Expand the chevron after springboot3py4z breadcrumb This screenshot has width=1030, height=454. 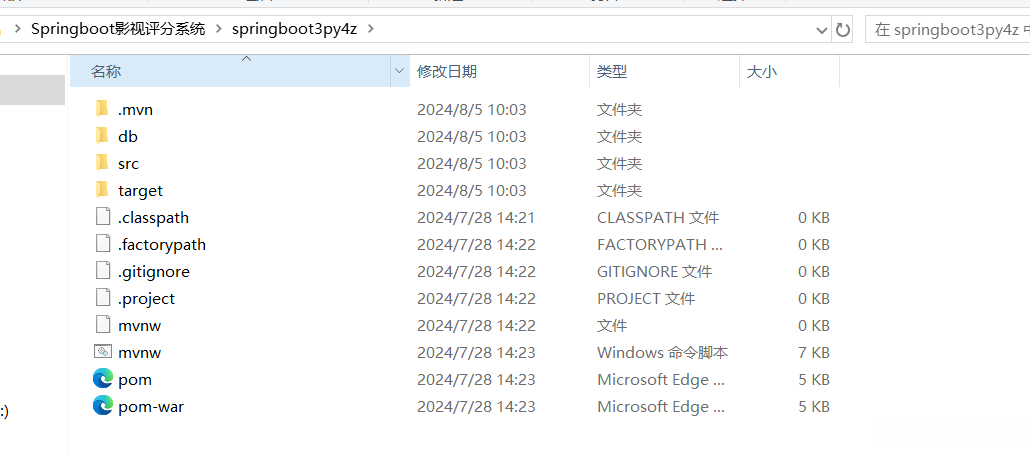tap(370, 29)
